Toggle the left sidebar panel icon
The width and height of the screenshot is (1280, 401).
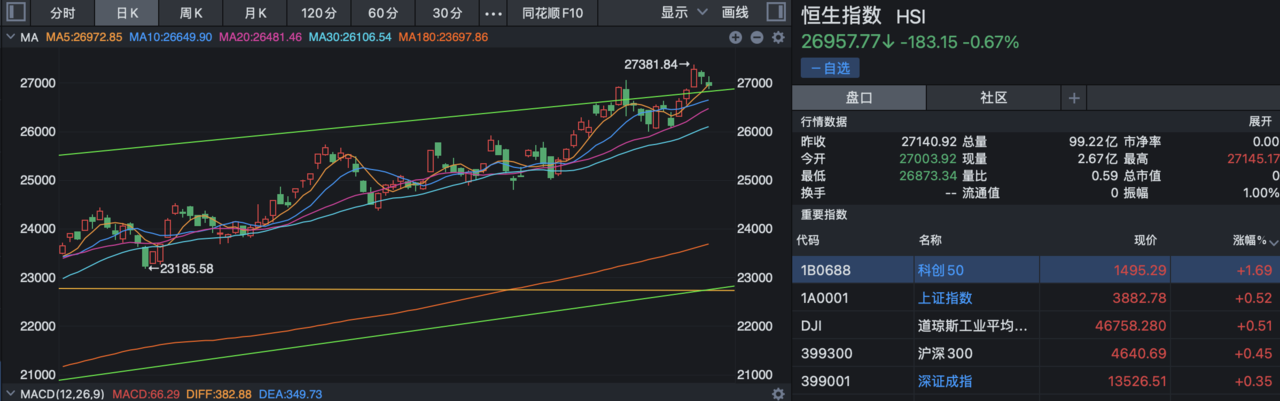tap(18, 13)
